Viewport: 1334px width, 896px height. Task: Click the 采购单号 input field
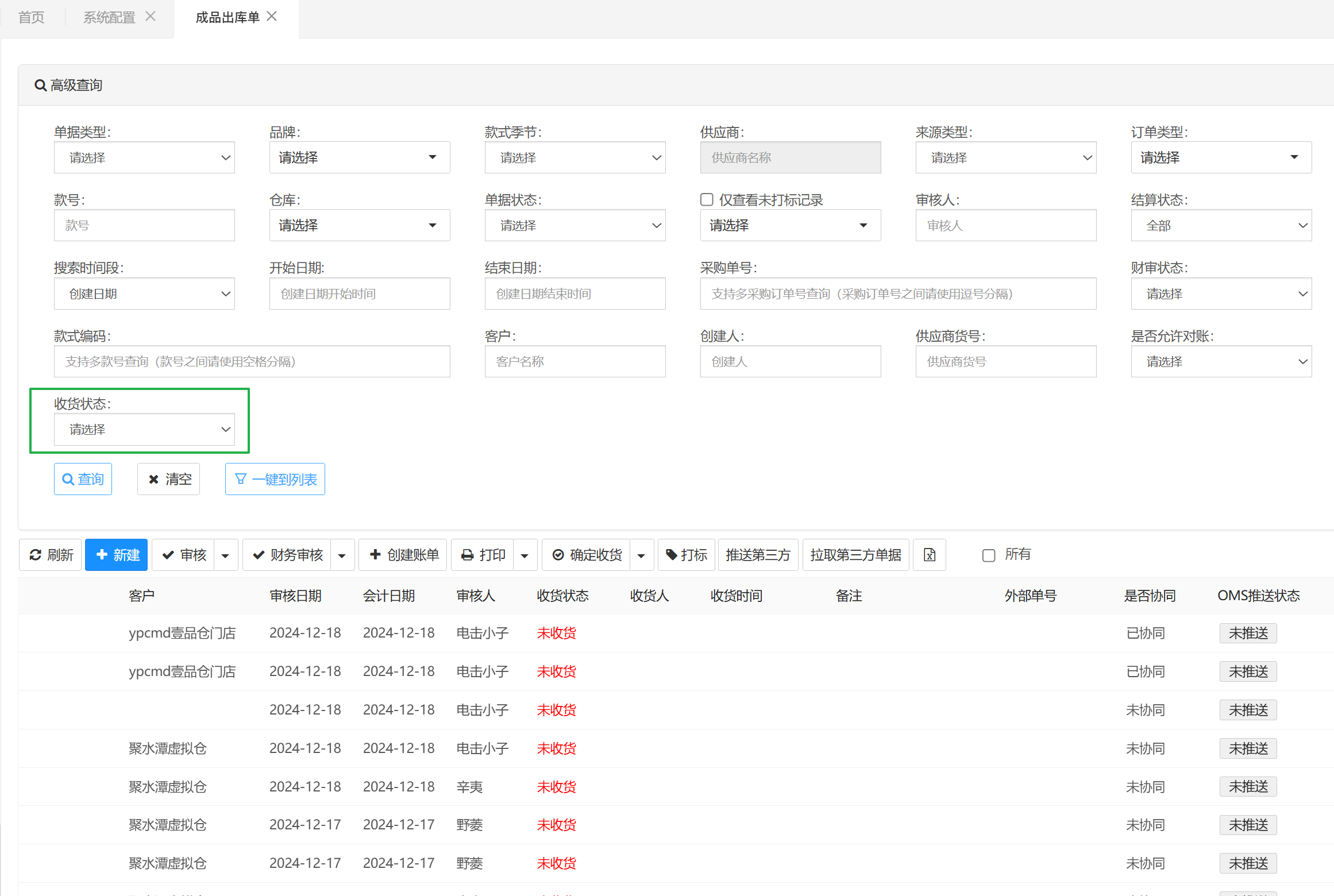pyautogui.click(x=897, y=294)
